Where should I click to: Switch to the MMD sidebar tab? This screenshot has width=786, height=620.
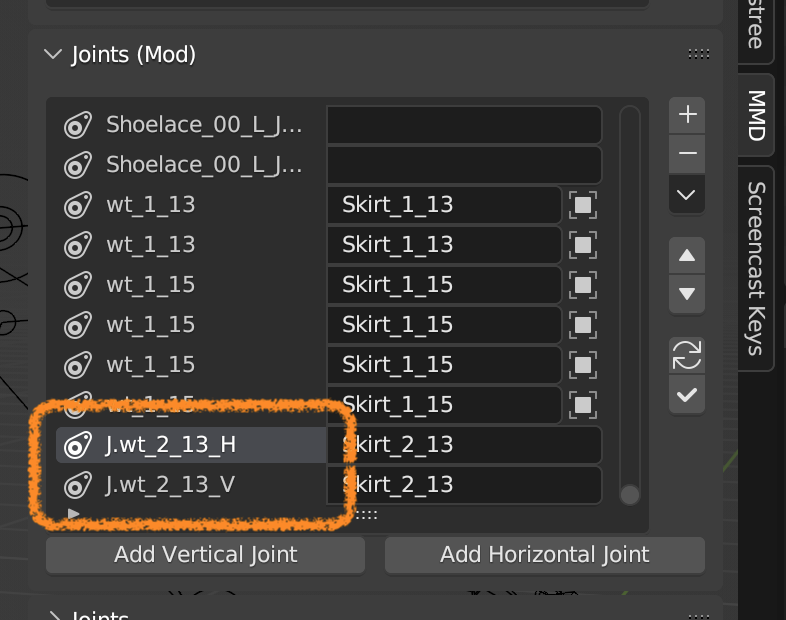(756, 115)
